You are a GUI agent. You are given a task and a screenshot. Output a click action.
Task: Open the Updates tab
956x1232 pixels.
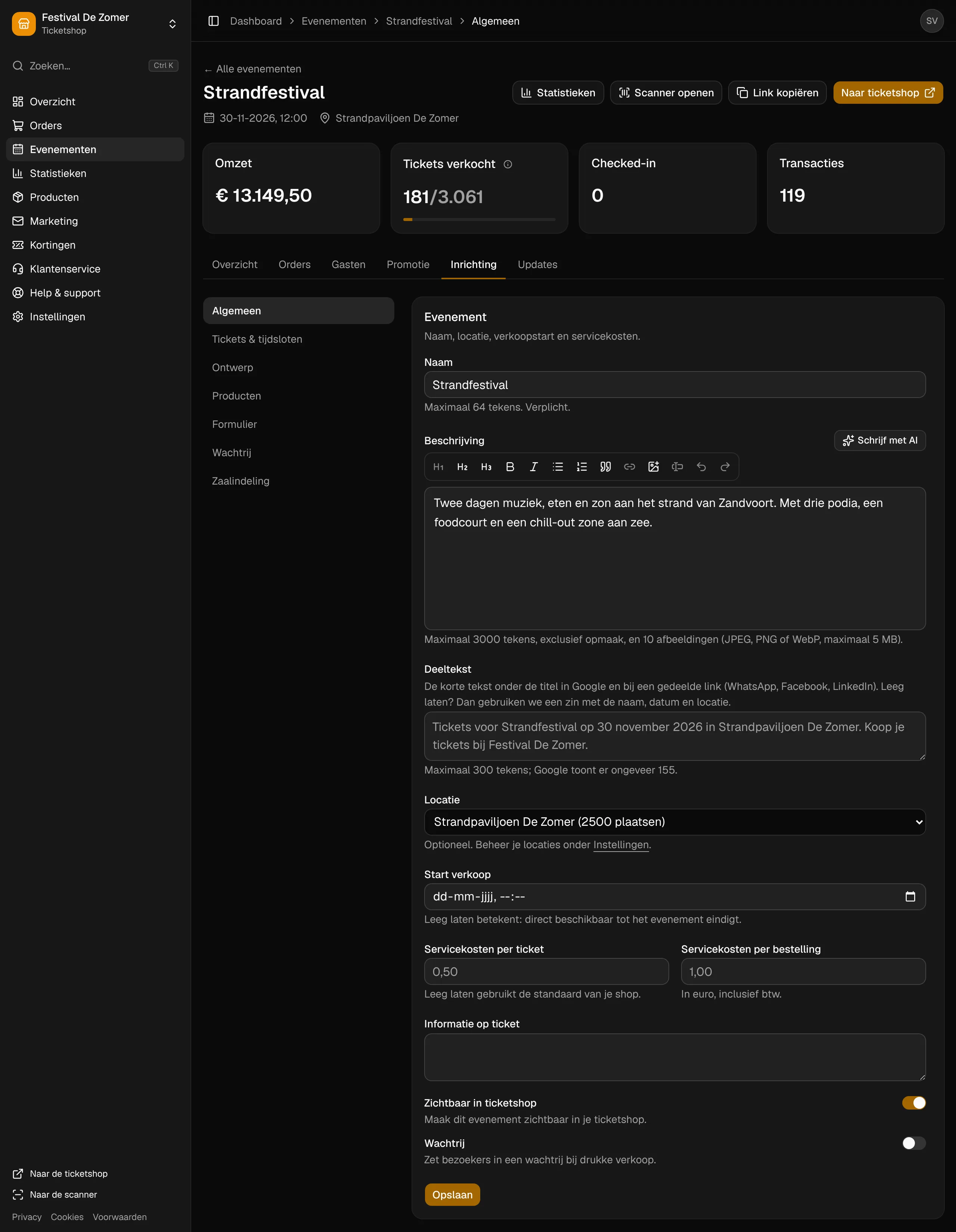537,265
